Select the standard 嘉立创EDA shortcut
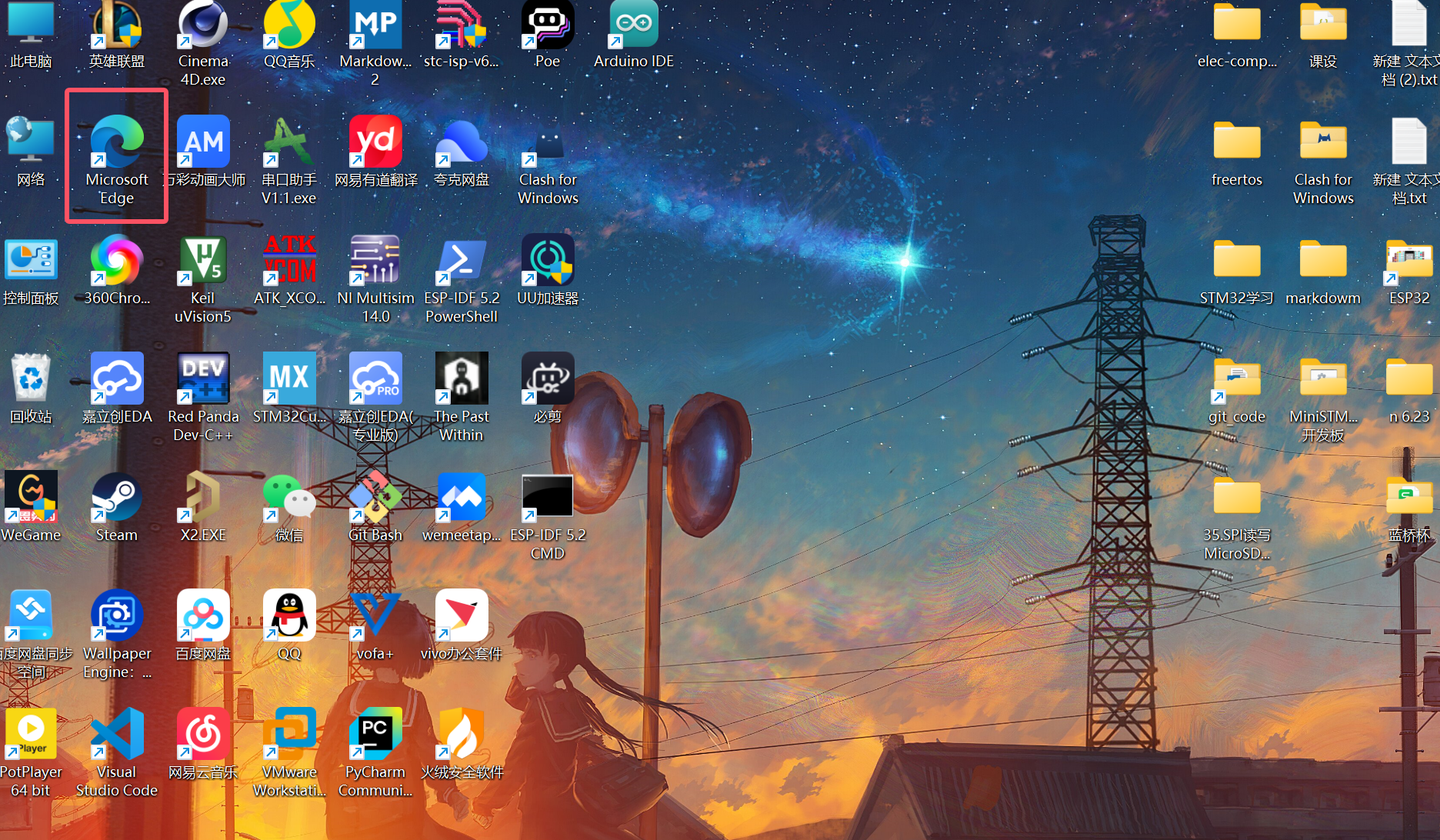The image size is (1440, 840). (x=117, y=378)
